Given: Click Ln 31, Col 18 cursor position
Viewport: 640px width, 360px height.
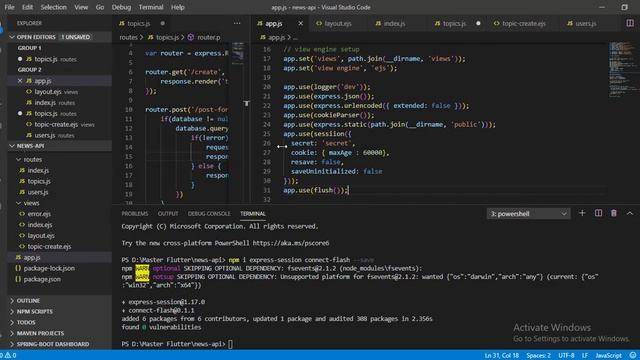Looking at the screenshot, I should click(x=502, y=356).
